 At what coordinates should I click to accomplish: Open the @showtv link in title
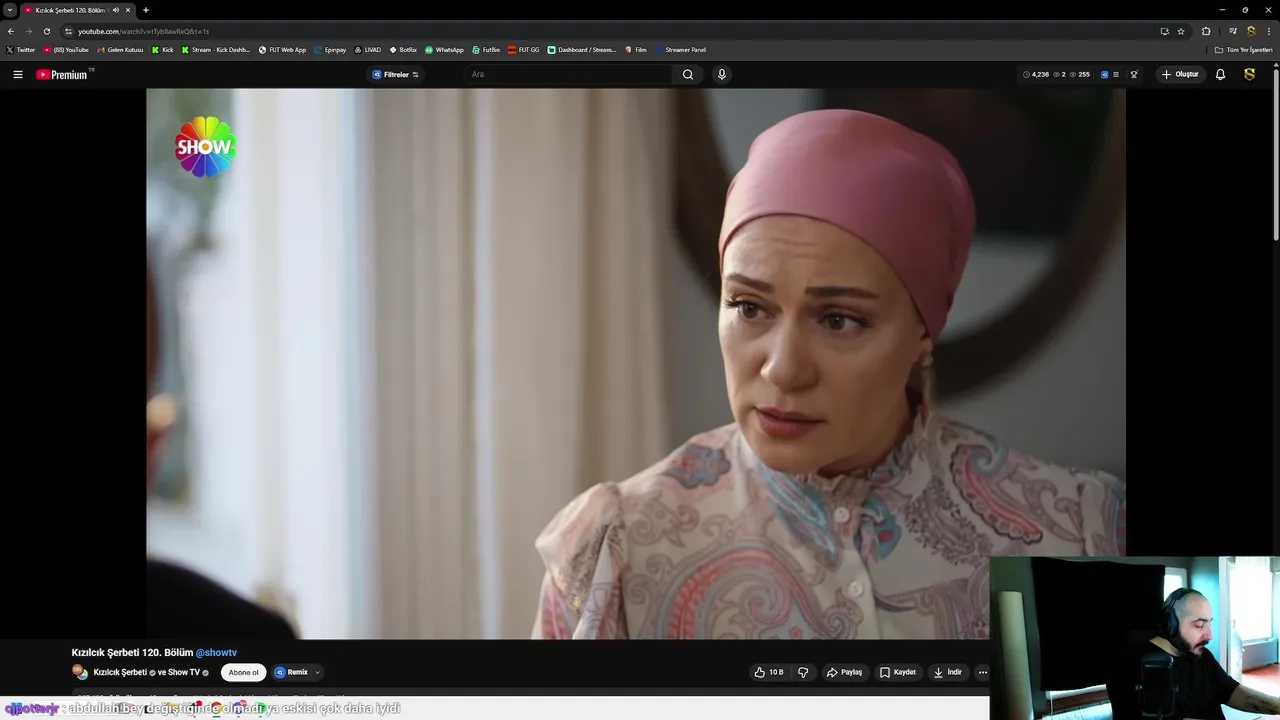coord(216,652)
